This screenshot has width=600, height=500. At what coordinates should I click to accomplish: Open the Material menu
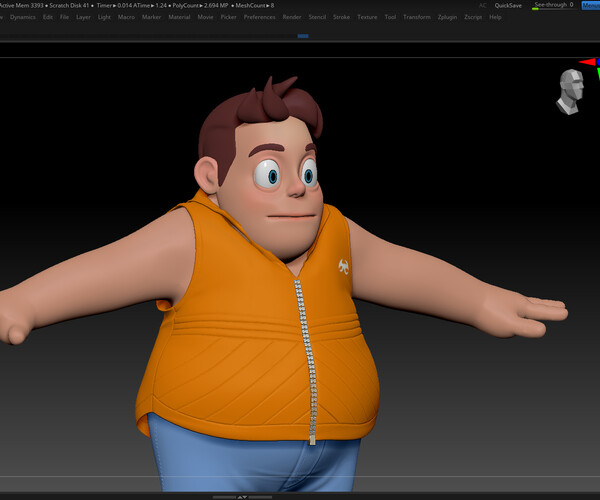pyautogui.click(x=179, y=17)
